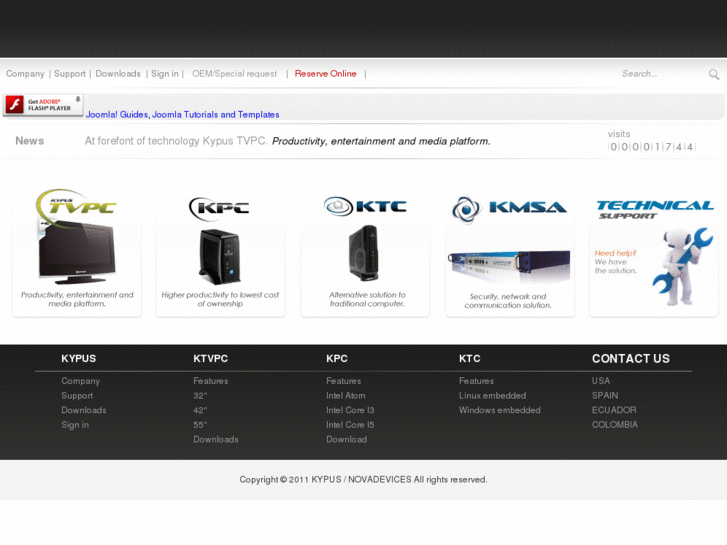Select ECUADOR under Contact Us
The height and width of the screenshot is (545, 727).
tap(614, 410)
